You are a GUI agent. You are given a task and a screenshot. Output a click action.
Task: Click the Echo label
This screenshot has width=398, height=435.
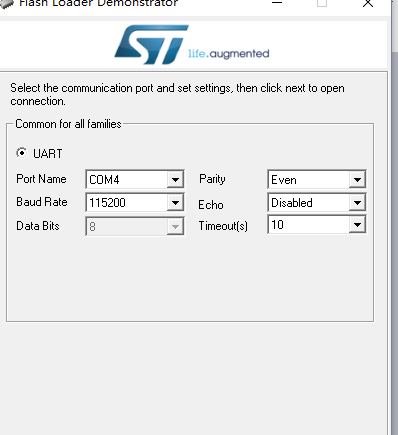[211, 205]
